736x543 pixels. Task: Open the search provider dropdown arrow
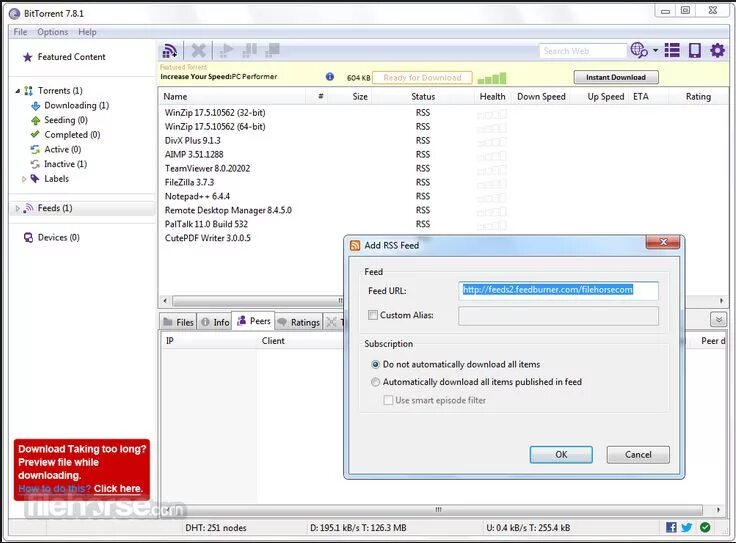(x=655, y=50)
